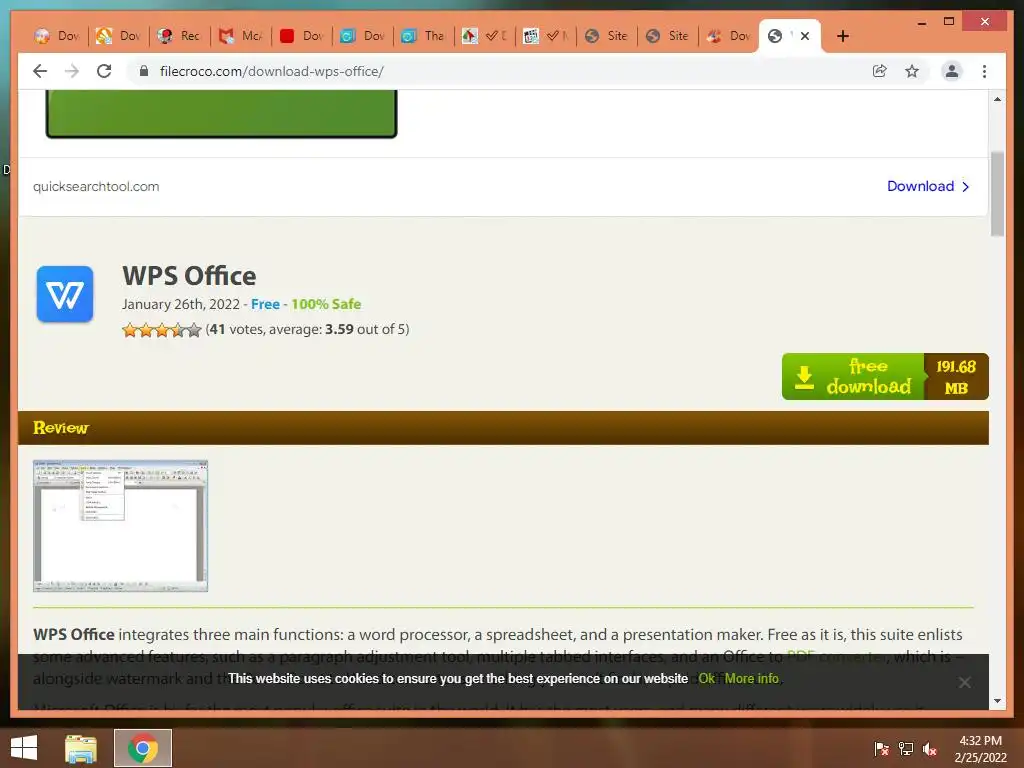Image resolution: width=1024 pixels, height=768 pixels.
Task: Click the vertical scrollbar thumb
Action: 997,194
